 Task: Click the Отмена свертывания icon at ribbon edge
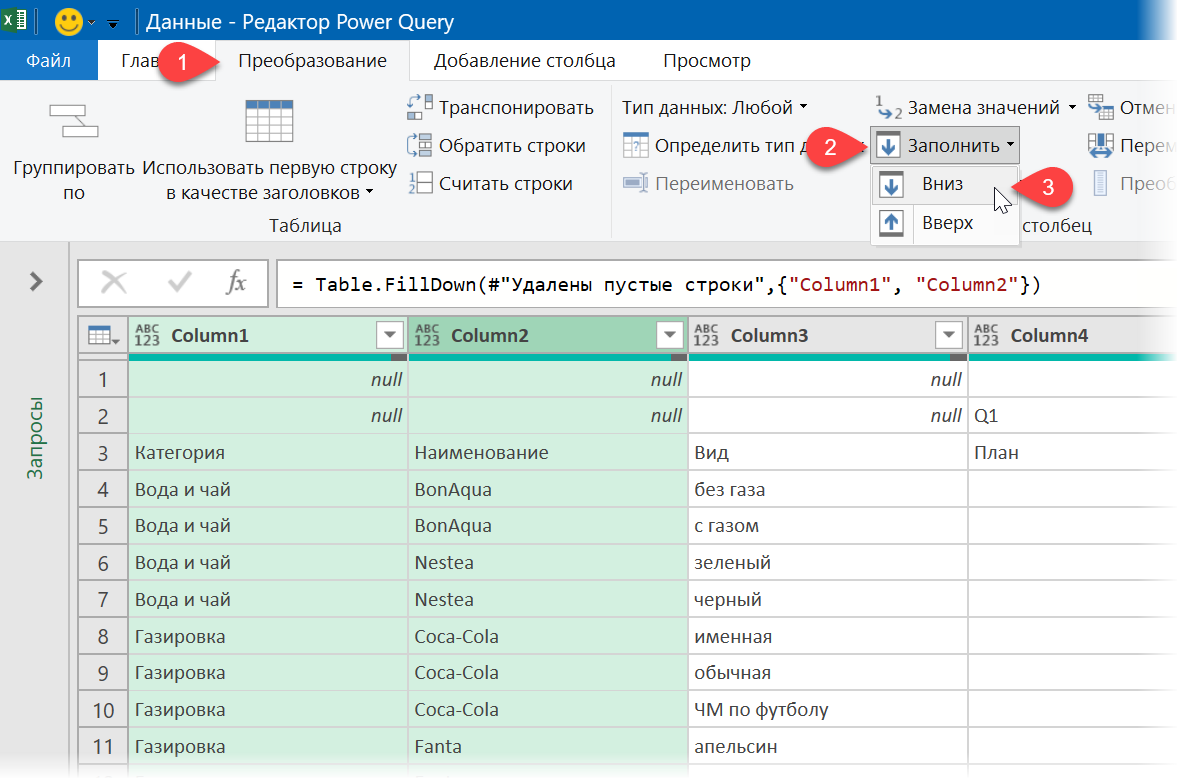[1101, 107]
